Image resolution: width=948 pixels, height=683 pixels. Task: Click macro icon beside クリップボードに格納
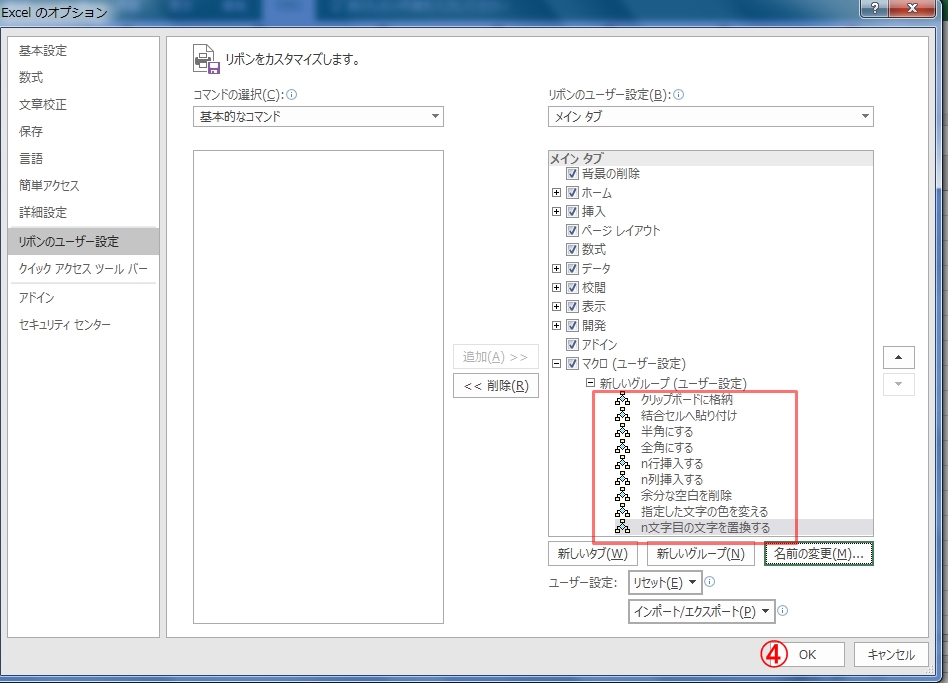[622, 399]
